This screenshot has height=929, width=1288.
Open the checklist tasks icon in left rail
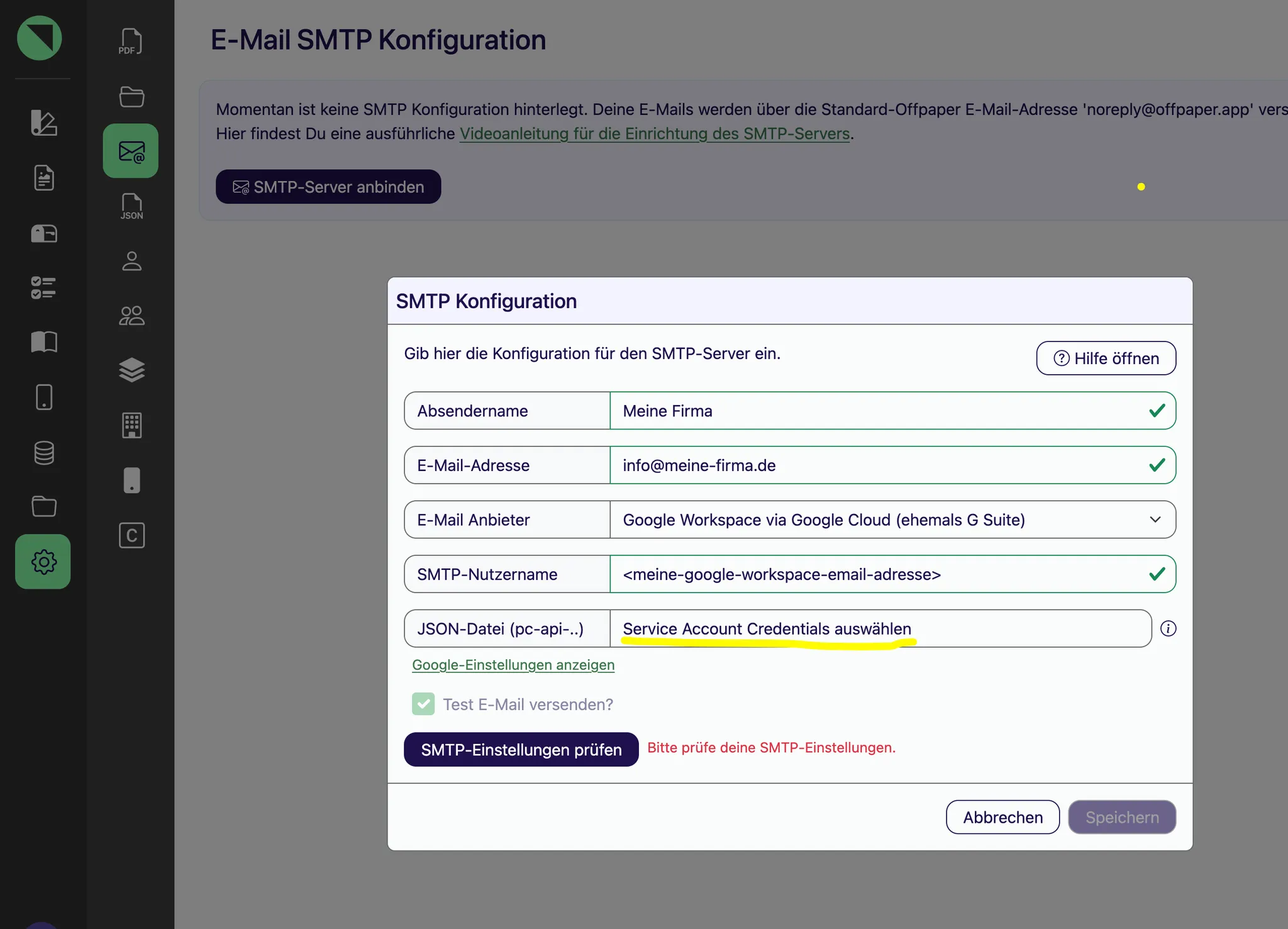(x=43, y=288)
